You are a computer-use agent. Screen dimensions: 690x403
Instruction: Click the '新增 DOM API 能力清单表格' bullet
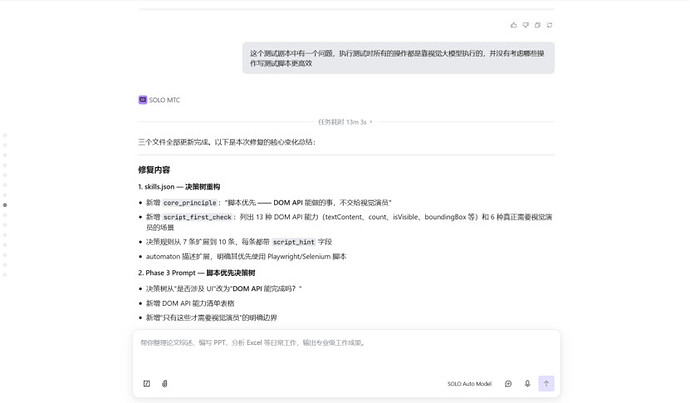[x=190, y=303]
